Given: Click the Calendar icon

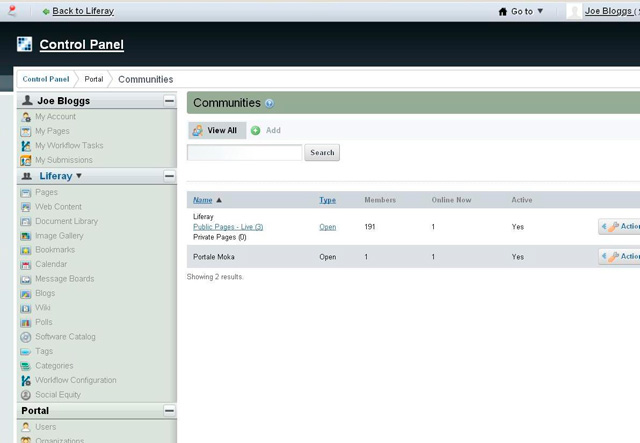Looking at the screenshot, I should pyautogui.click(x=26, y=265).
